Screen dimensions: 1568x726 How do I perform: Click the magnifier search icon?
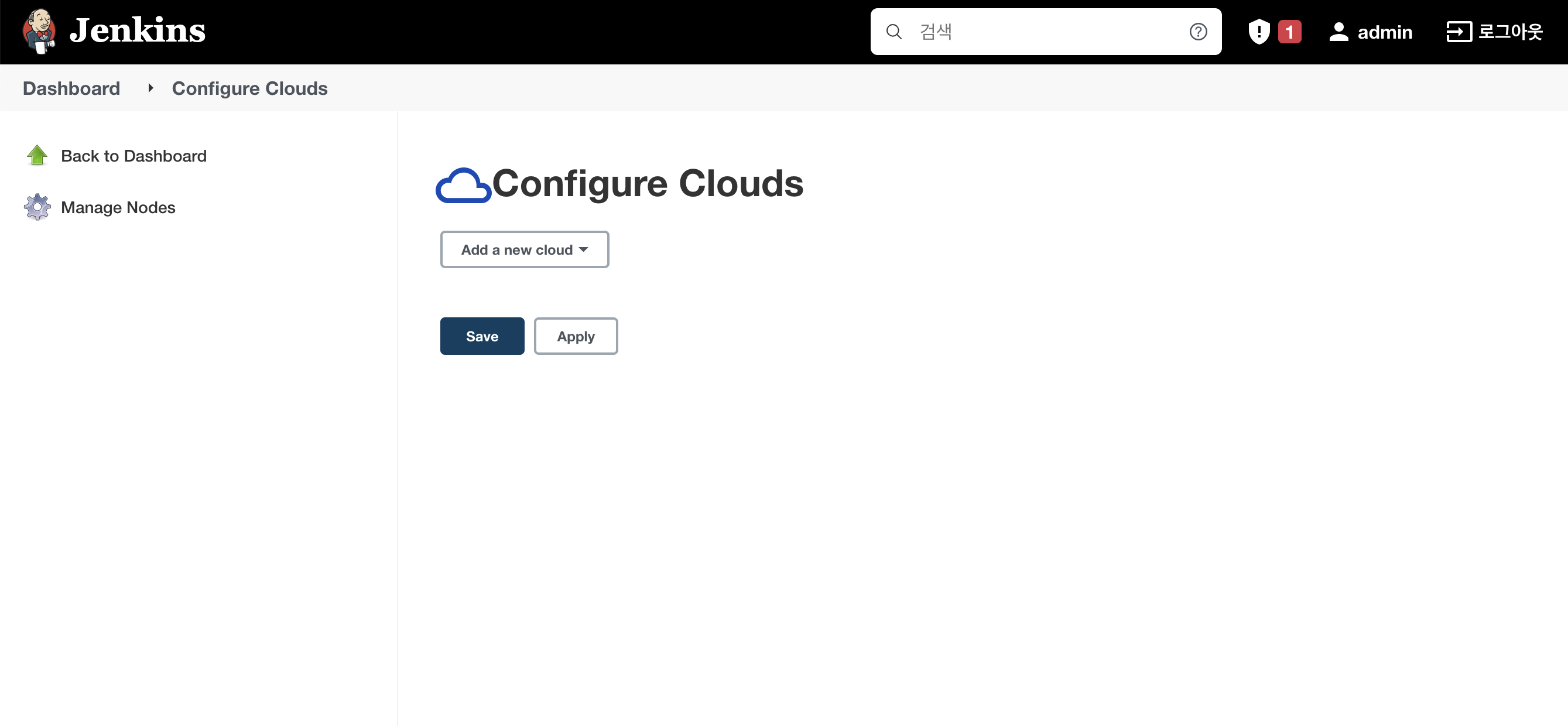click(x=893, y=32)
